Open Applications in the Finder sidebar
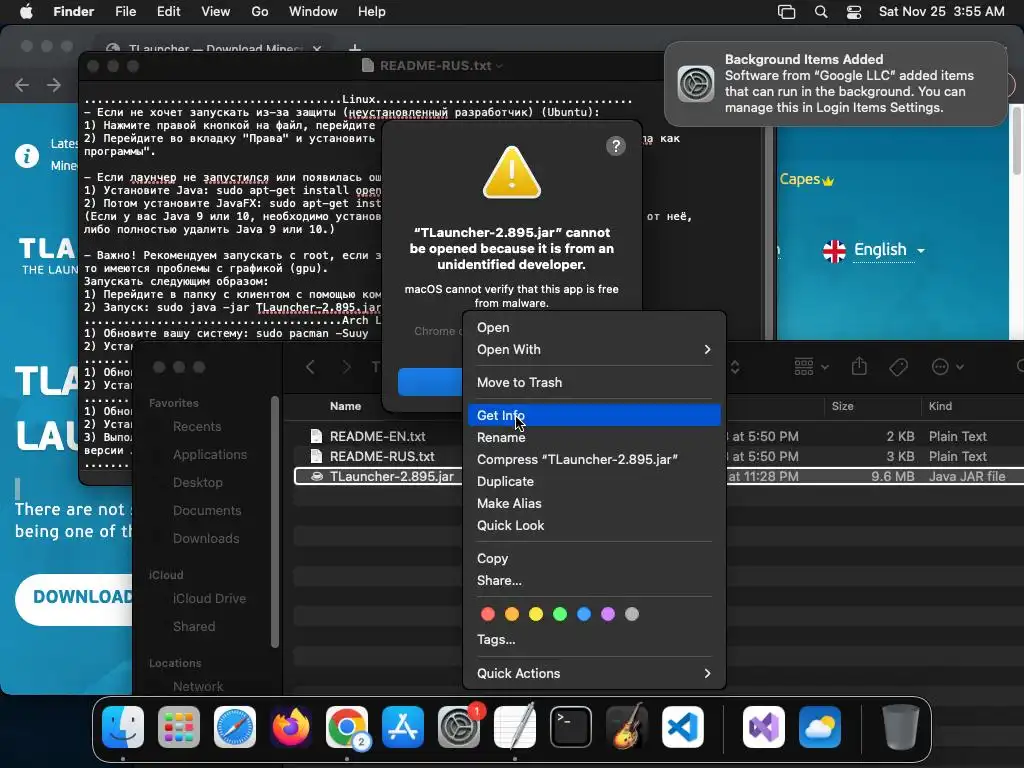 point(210,455)
